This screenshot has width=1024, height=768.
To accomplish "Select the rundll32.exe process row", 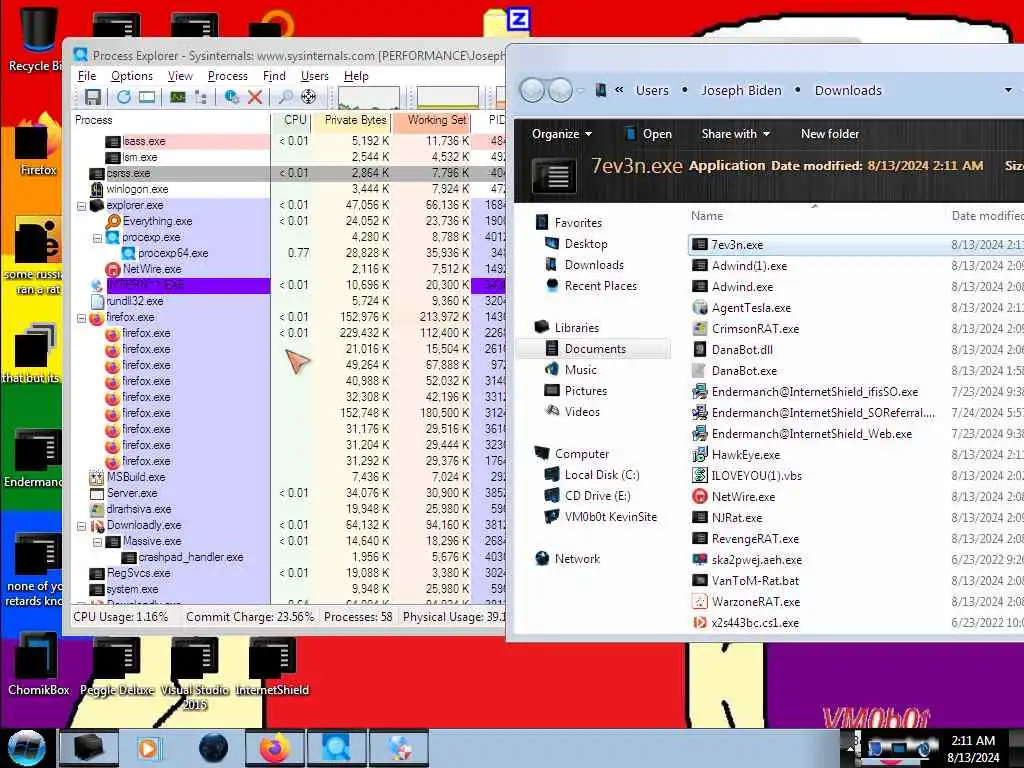I will (290, 301).
